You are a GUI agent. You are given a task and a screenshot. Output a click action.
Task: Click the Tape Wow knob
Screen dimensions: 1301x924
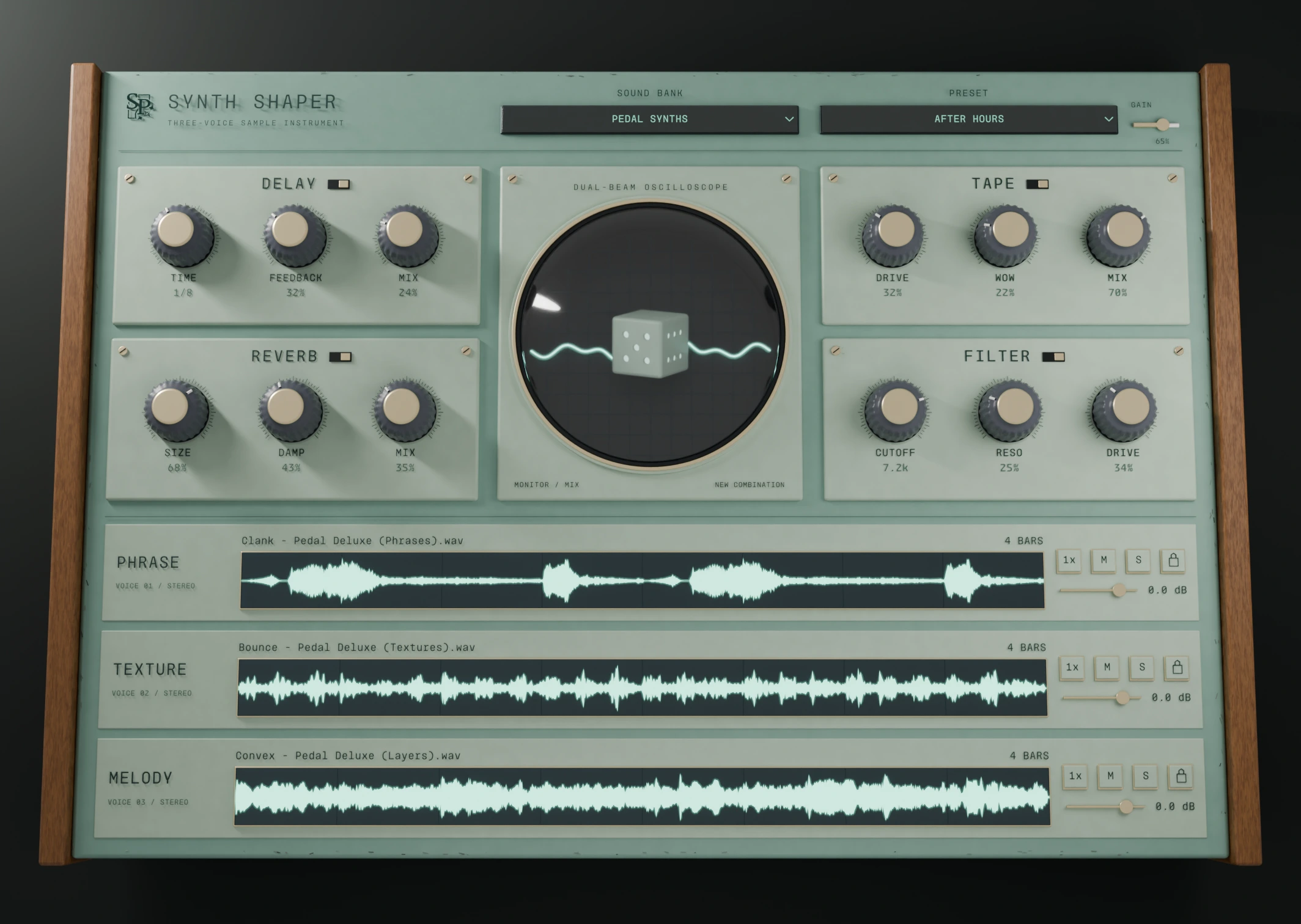coord(1006,235)
